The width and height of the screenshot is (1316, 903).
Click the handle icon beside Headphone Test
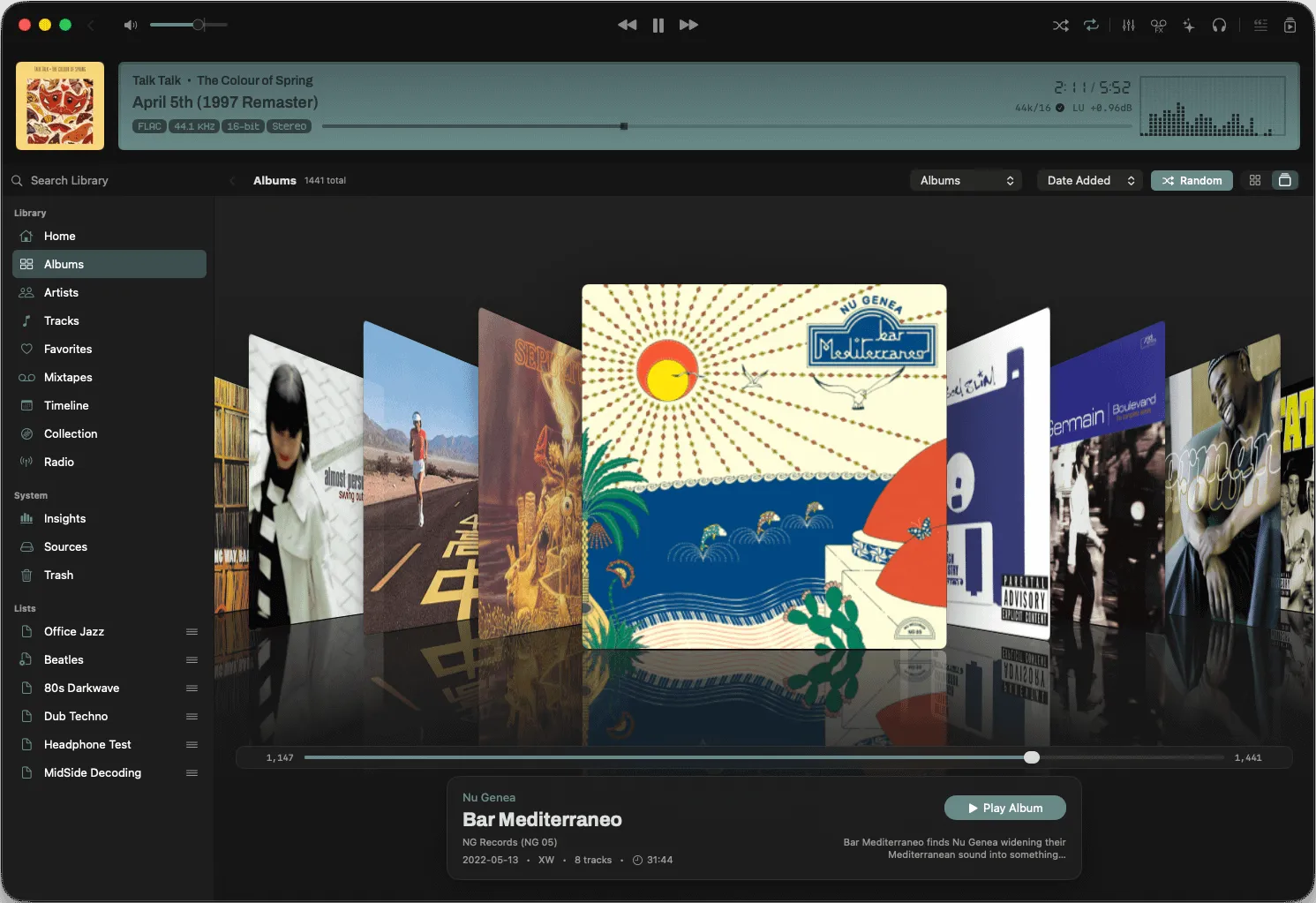click(192, 744)
